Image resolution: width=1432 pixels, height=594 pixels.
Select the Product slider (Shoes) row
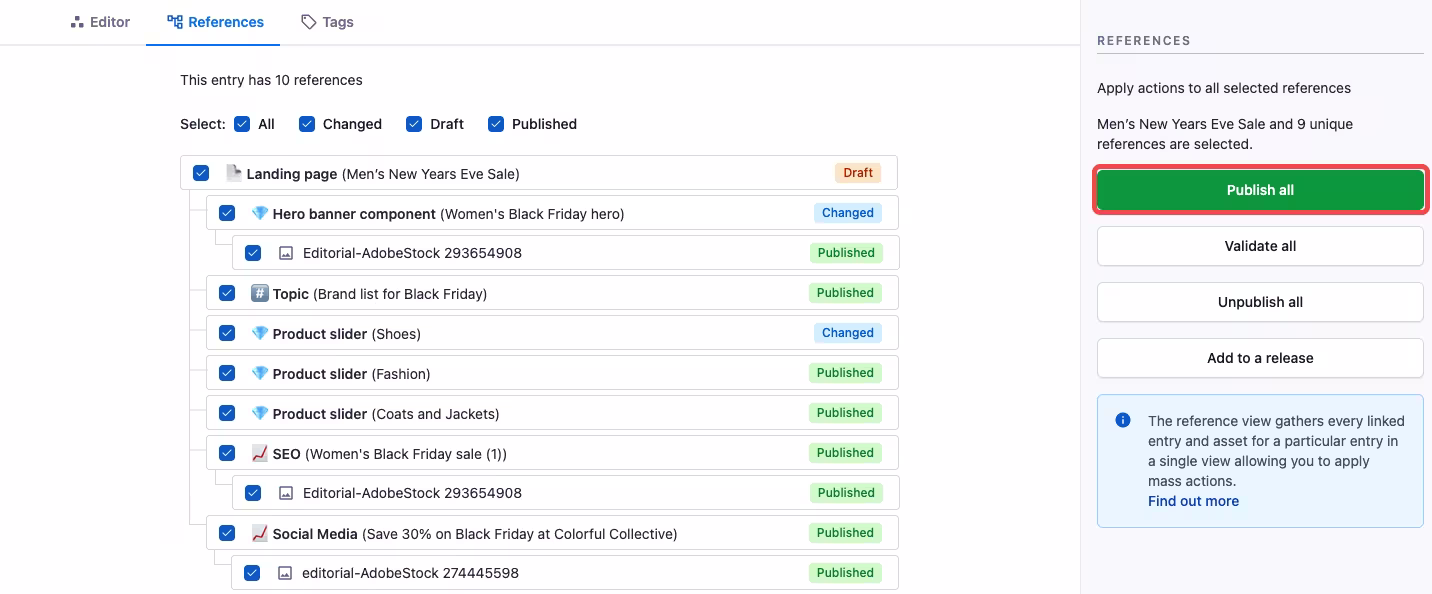pos(552,333)
